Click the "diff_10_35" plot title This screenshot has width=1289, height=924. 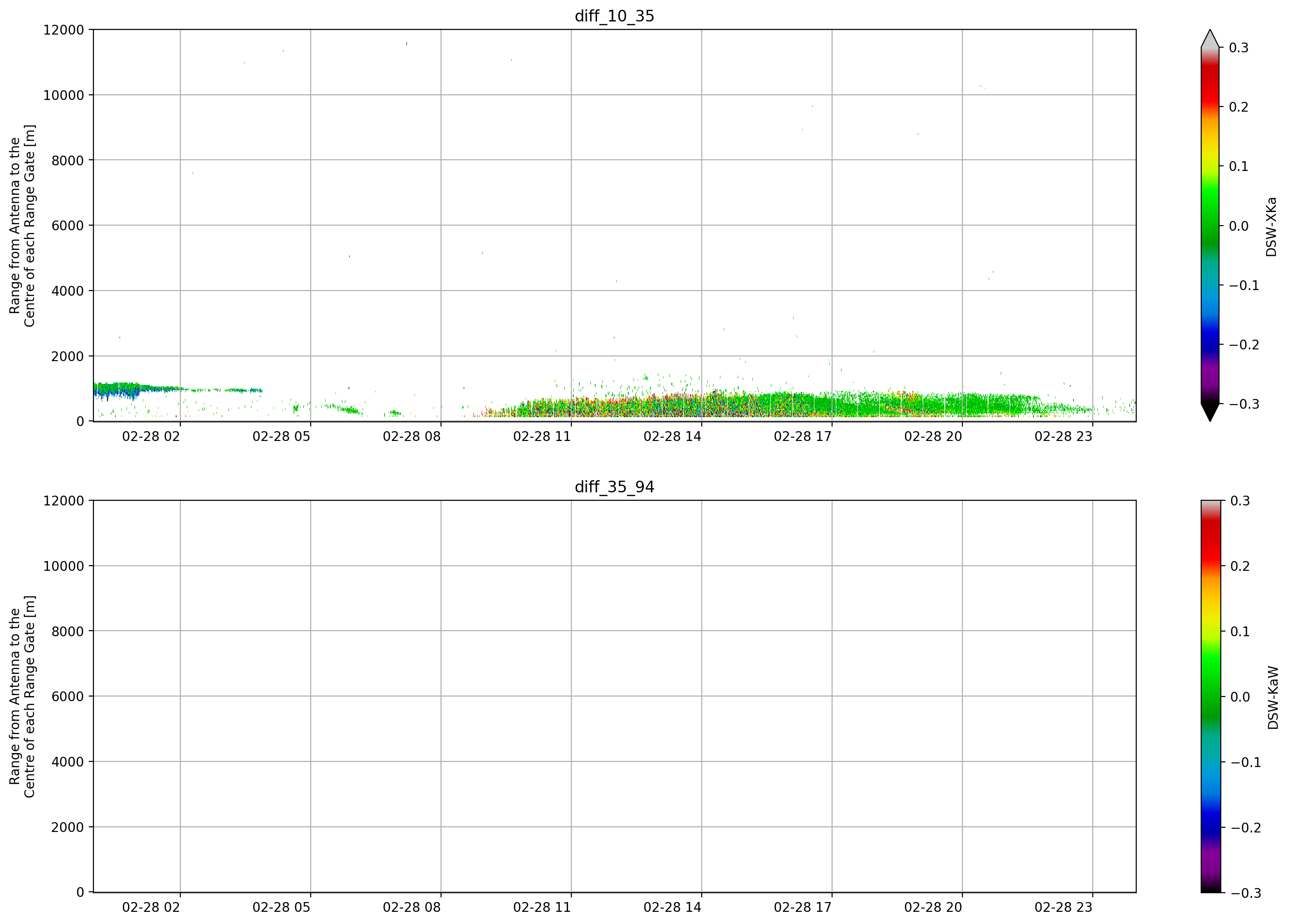pyautogui.click(x=614, y=16)
